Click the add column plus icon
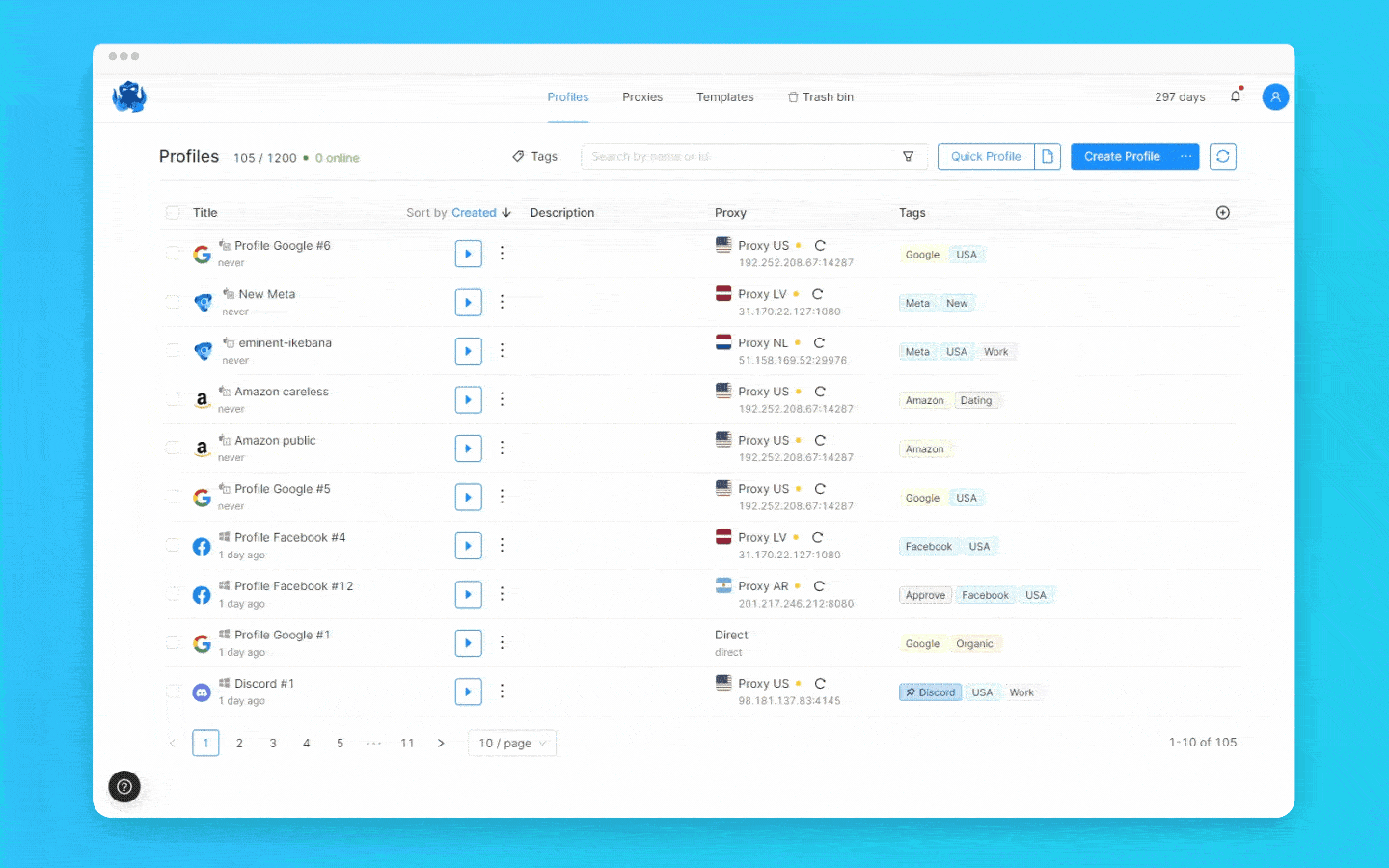Image resolution: width=1389 pixels, height=868 pixels. (1222, 212)
